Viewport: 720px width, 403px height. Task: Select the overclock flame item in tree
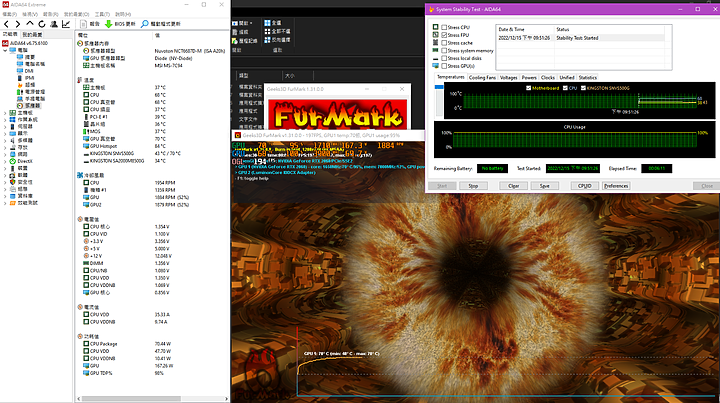coord(26,84)
